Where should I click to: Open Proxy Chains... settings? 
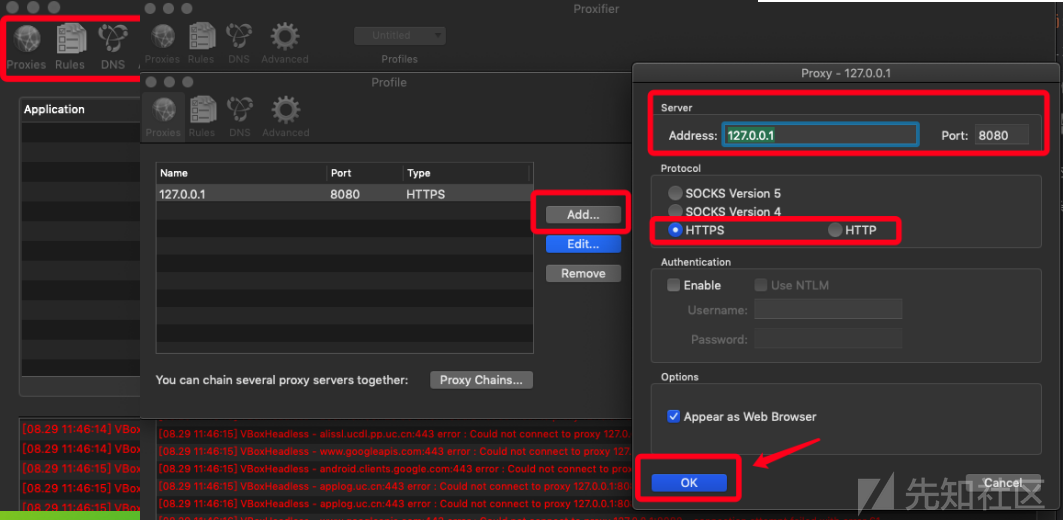(481, 380)
